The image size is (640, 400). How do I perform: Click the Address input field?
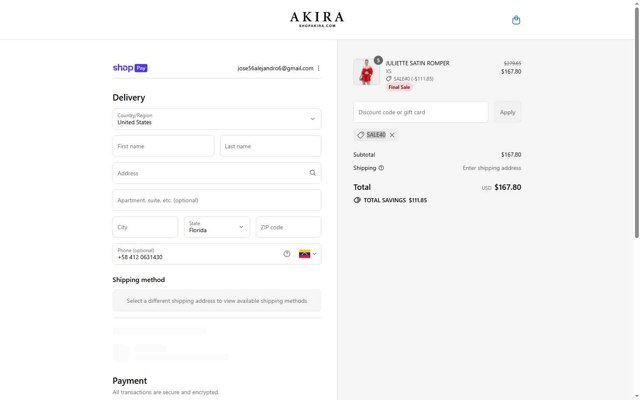click(x=217, y=173)
